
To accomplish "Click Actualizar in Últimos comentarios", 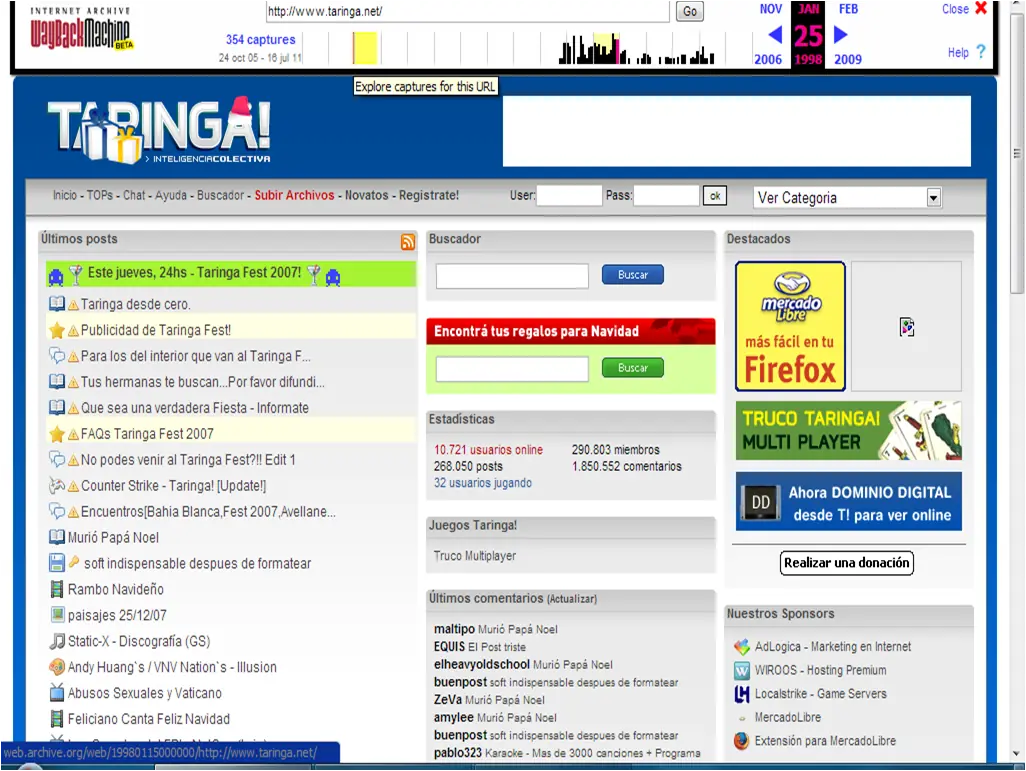I will click(x=572, y=599).
